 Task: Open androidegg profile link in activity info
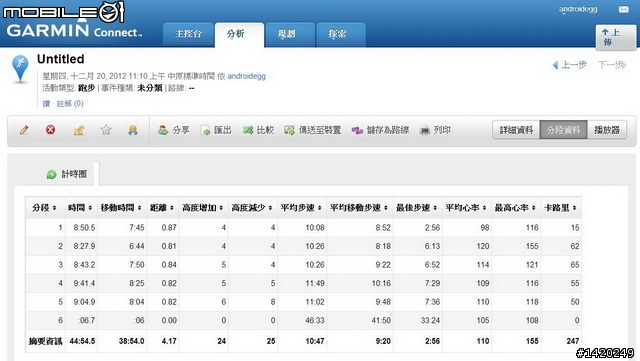tap(247, 76)
